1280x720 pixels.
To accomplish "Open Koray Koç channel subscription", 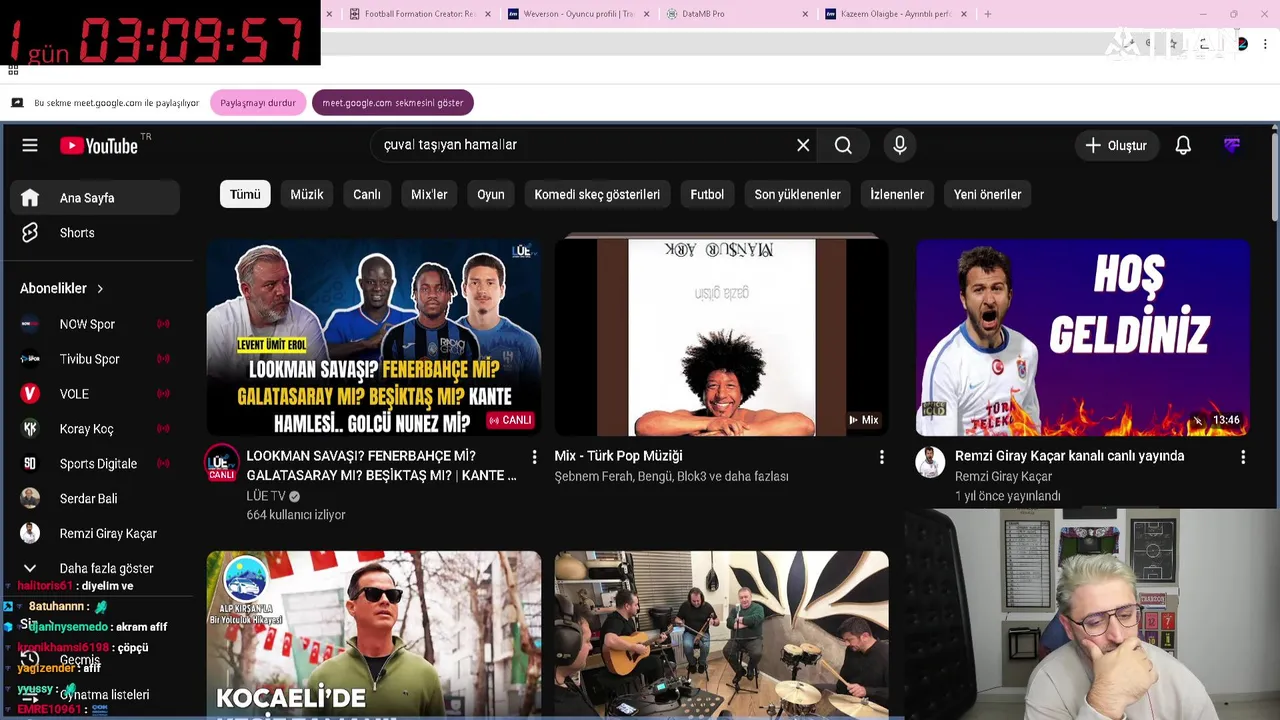I will click(x=95, y=429).
